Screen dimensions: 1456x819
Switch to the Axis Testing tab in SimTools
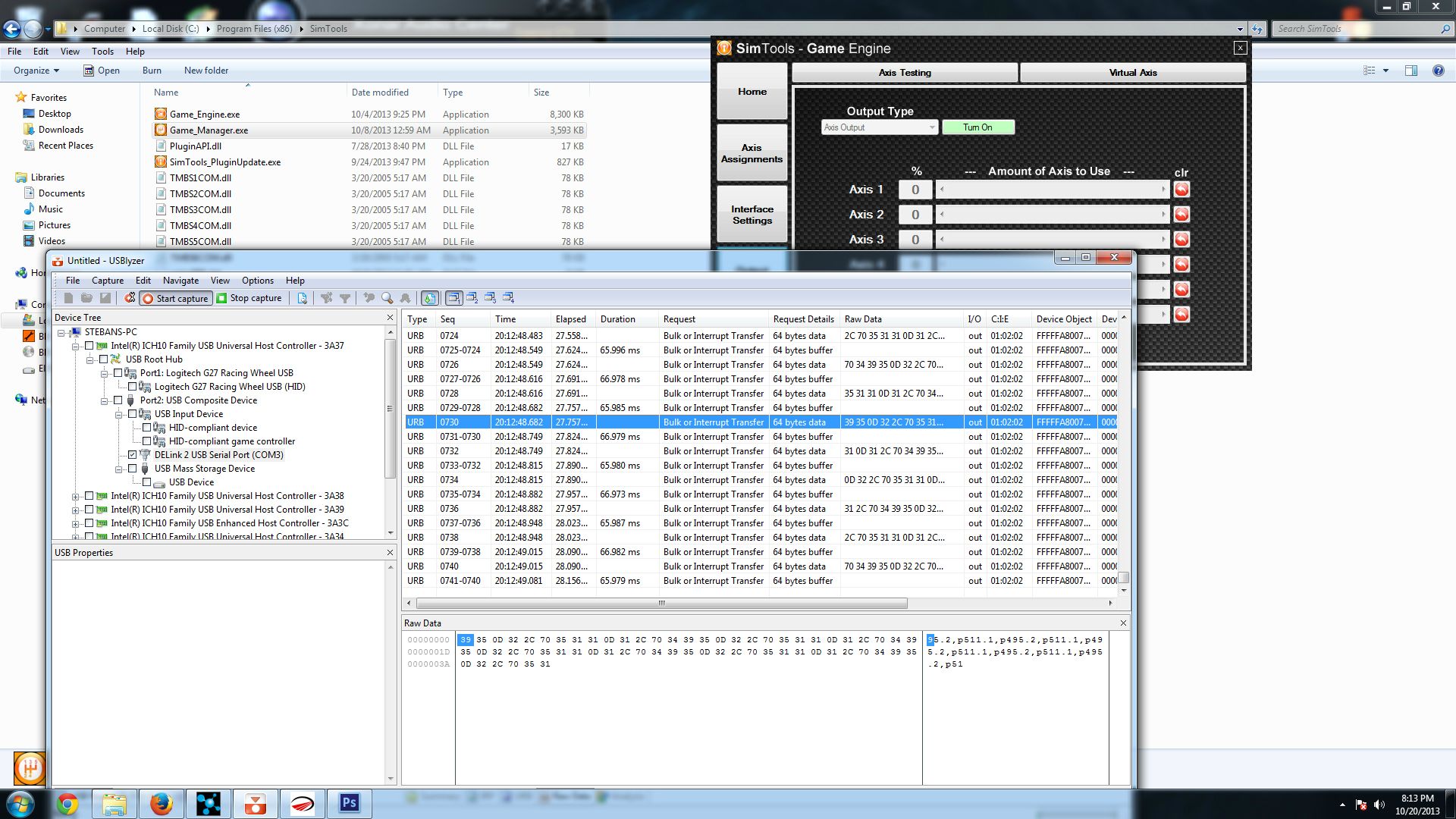[905, 73]
